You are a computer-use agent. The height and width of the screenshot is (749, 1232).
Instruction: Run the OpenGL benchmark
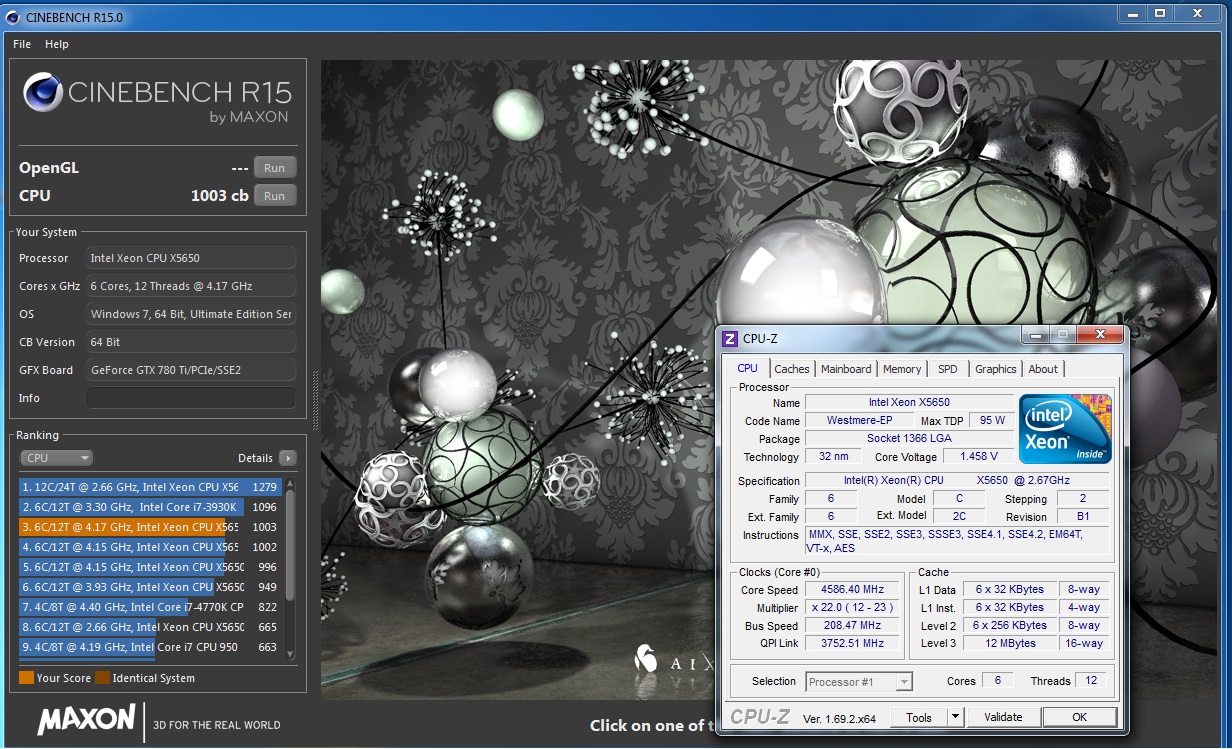(274, 168)
